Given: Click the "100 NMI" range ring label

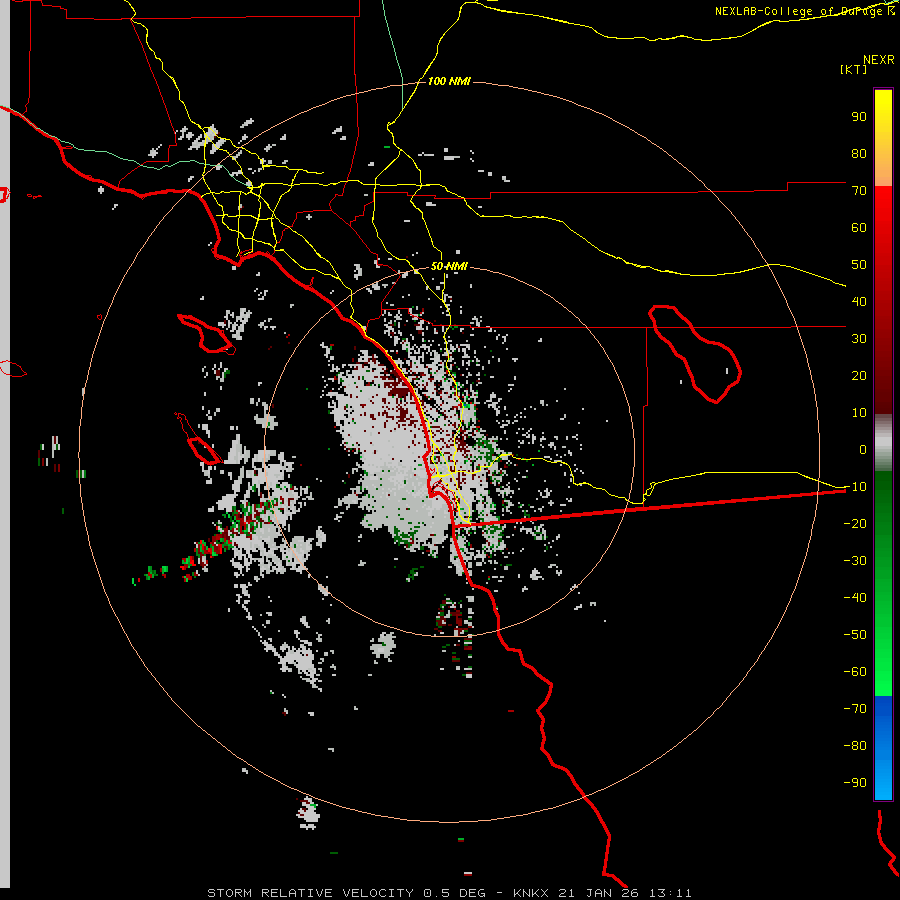Looking at the screenshot, I should (449, 82).
